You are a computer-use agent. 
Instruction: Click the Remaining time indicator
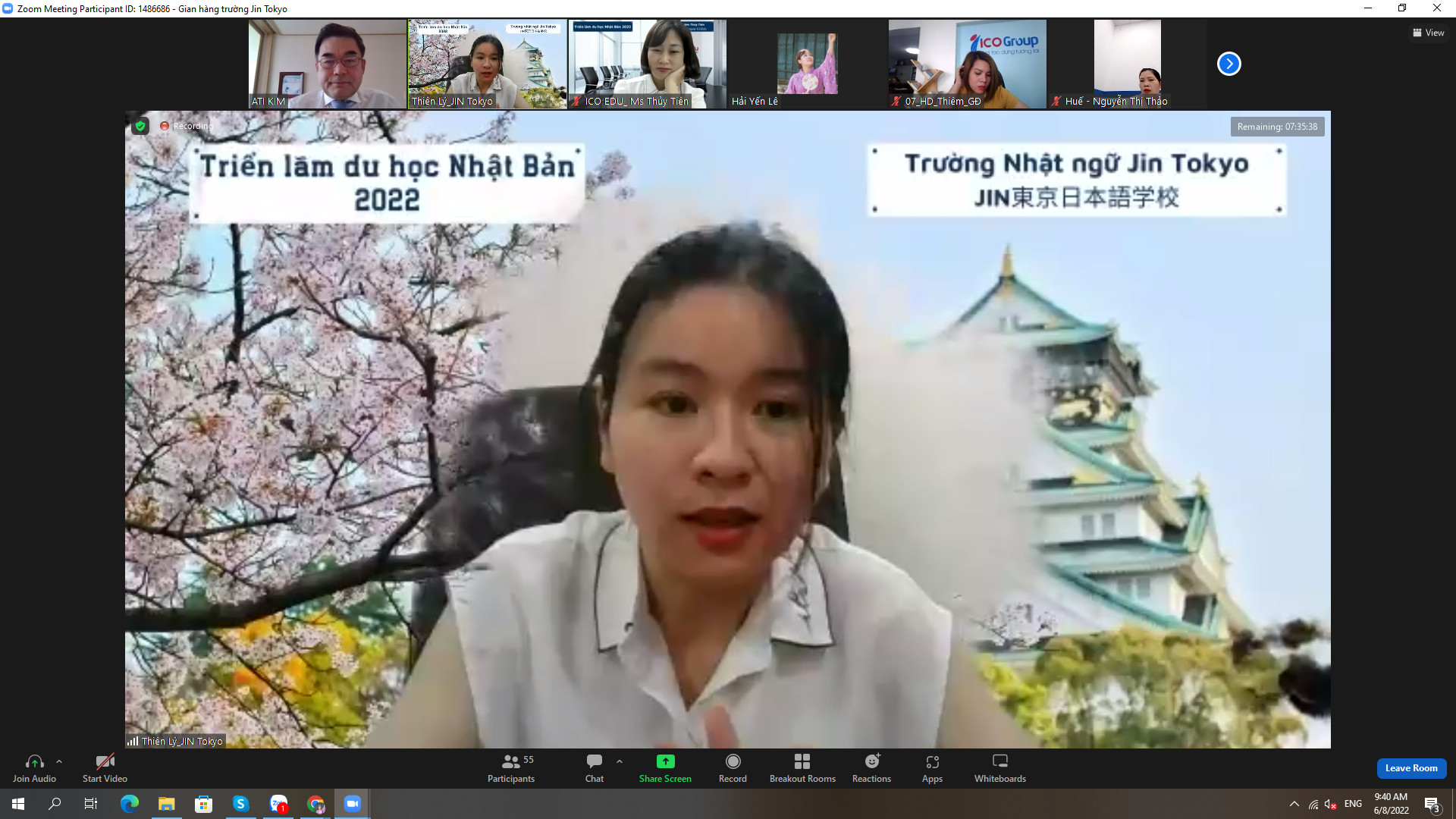1277,127
